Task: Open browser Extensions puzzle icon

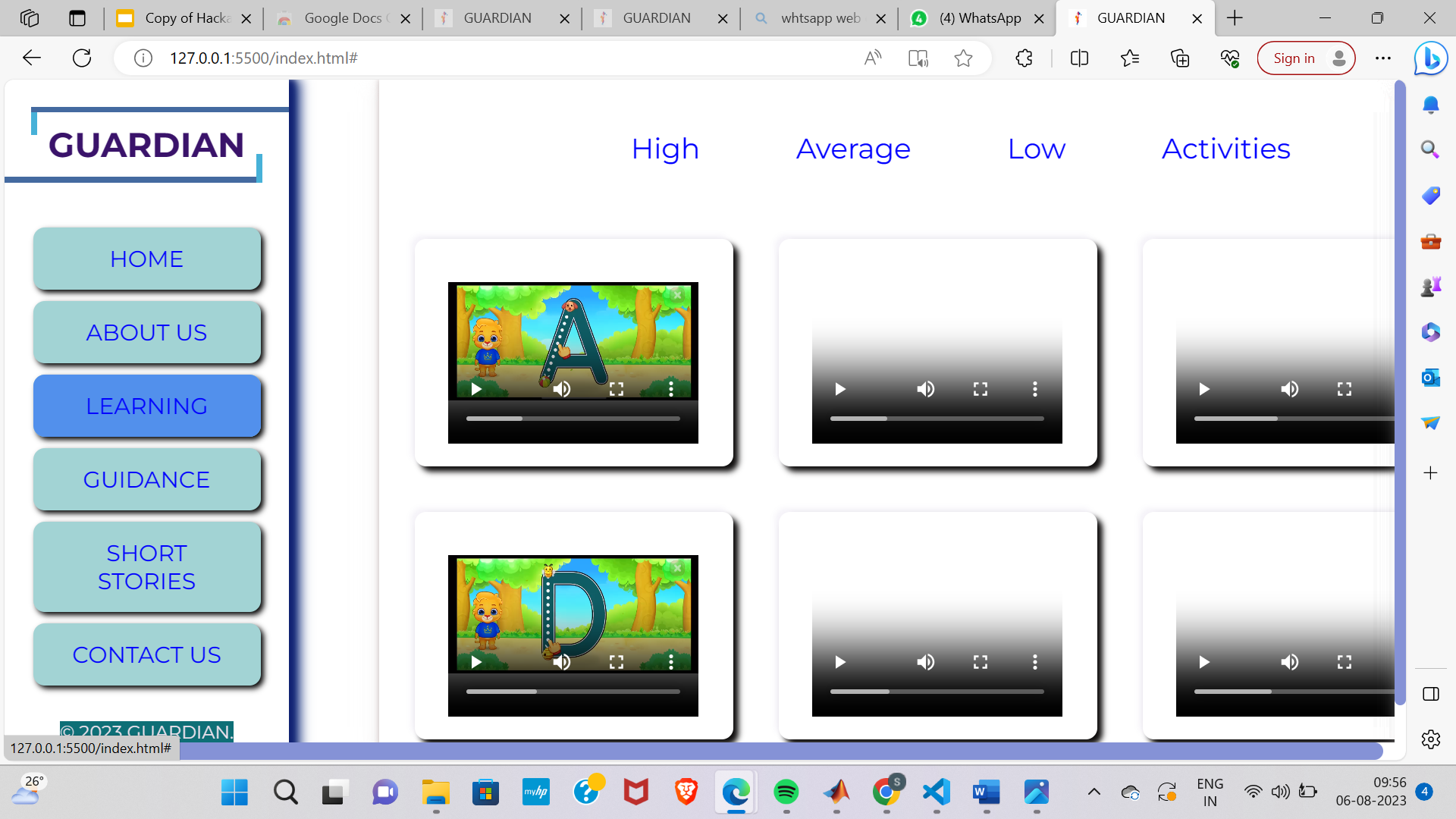Action: tap(1024, 58)
